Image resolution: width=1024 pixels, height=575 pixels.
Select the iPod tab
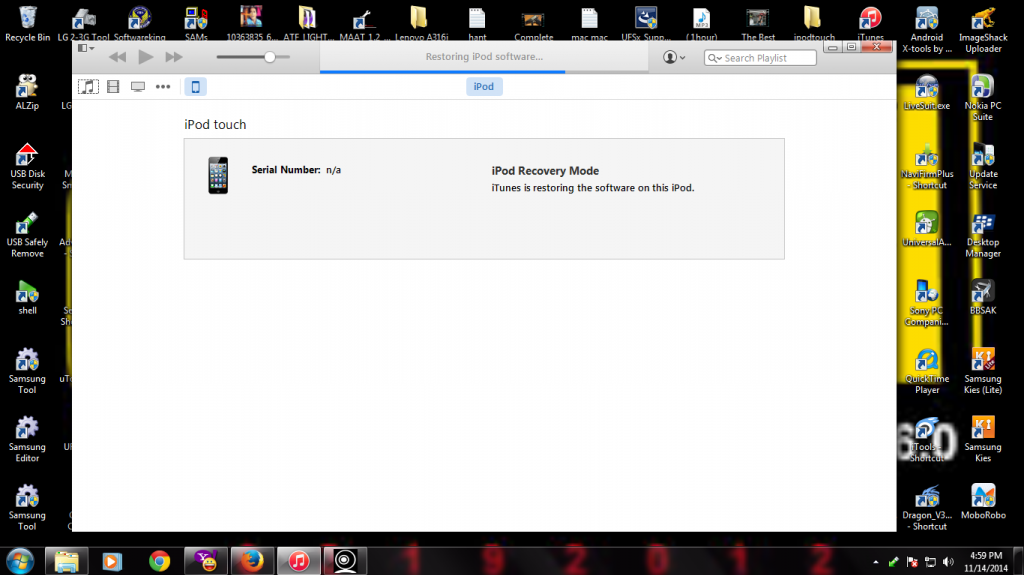pos(484,87)
